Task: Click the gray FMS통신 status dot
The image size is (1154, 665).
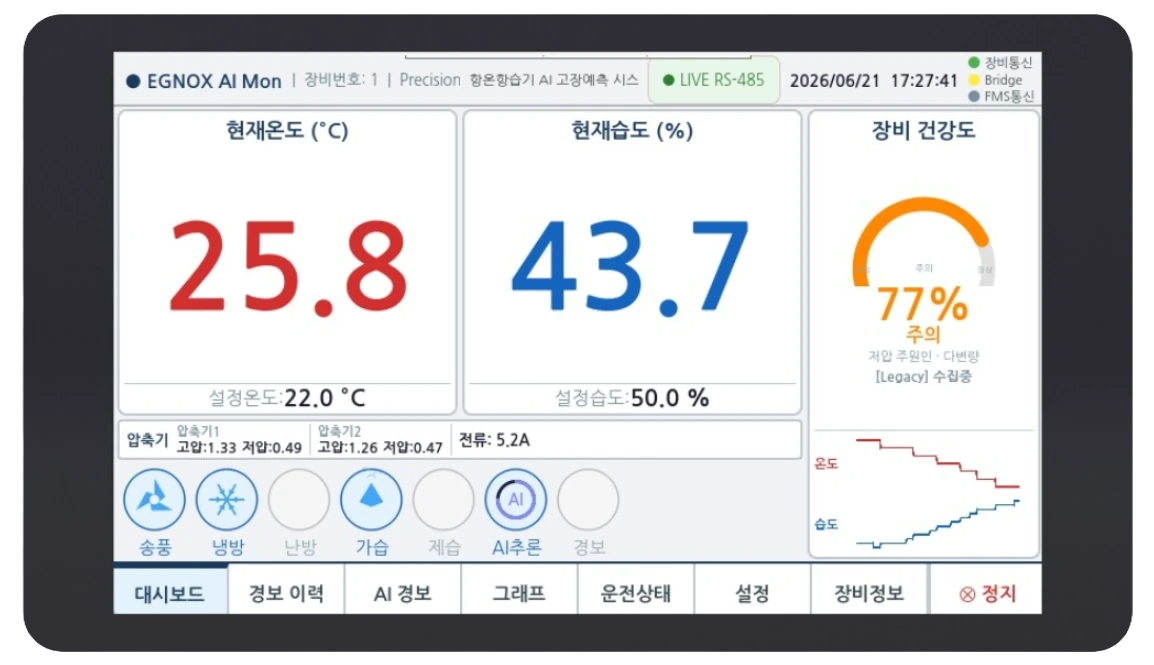Action: tap(974, 96)
